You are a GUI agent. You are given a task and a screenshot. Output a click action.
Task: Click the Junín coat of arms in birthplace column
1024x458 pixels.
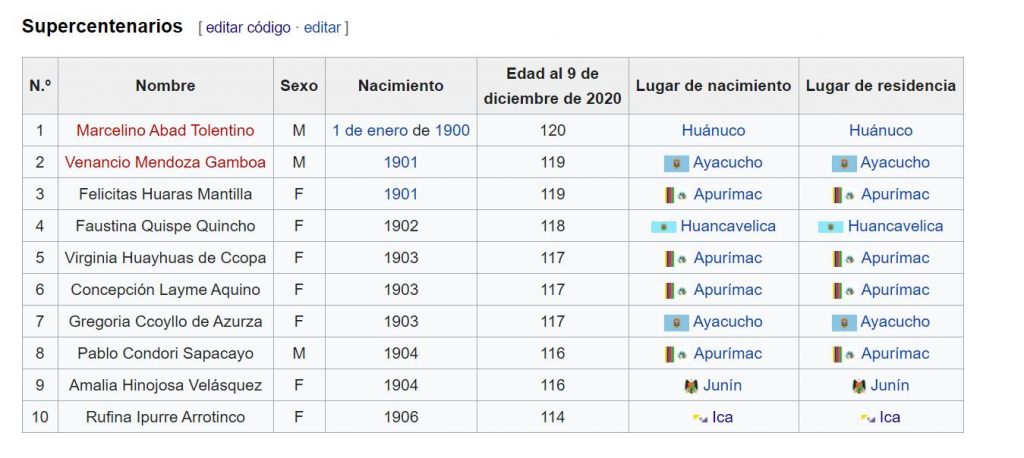point(691,386)
